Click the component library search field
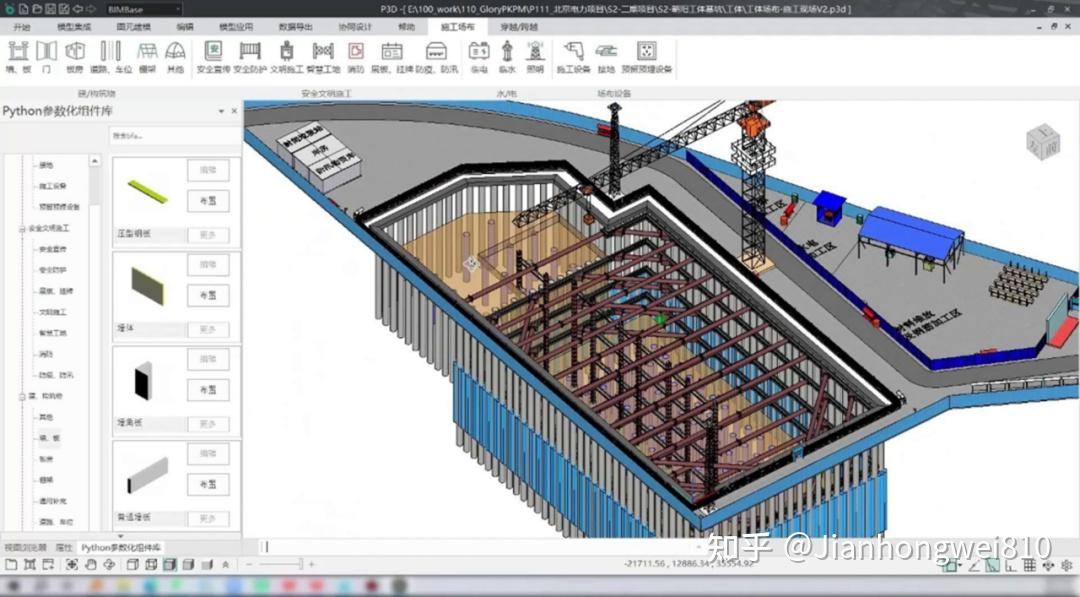The width and height of the screenshot is (1080, 597). (175, 134)
